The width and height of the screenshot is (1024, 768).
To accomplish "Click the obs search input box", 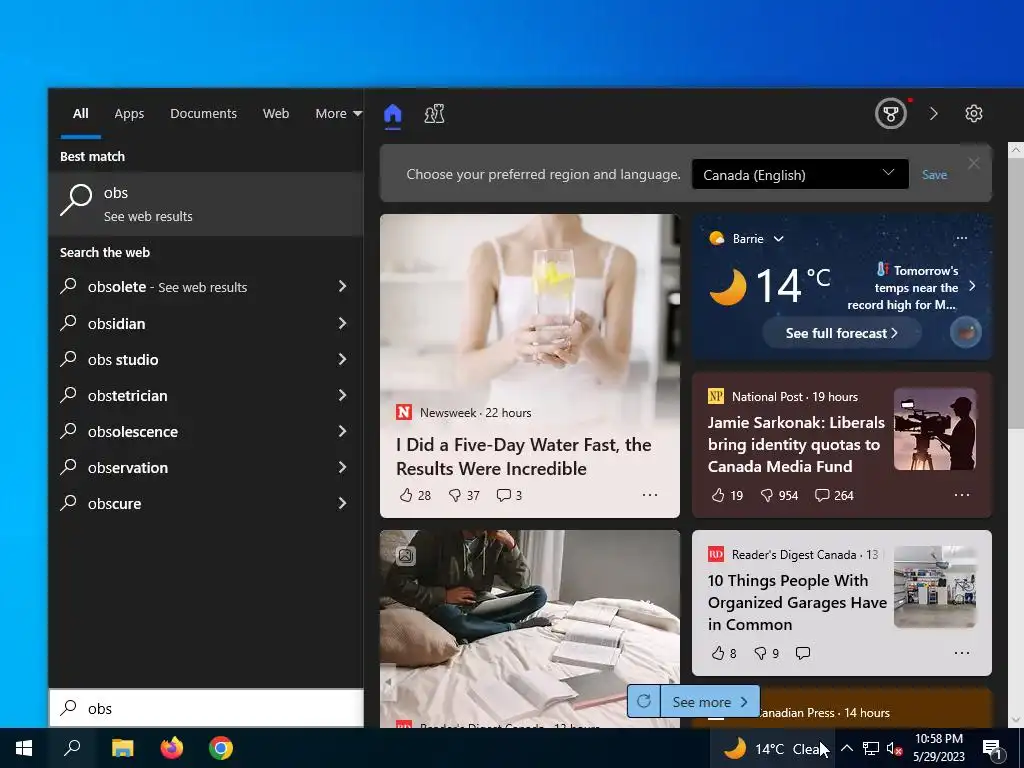I will pos(206,709).
